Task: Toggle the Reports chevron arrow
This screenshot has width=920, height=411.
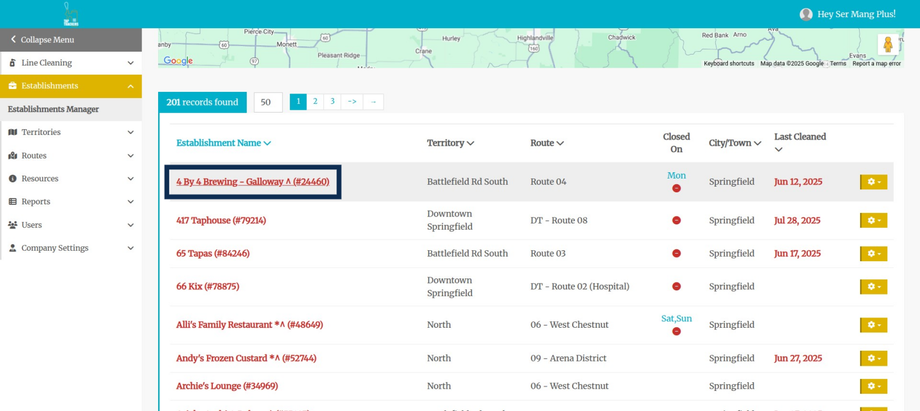Action: click(x=130, y=201)
